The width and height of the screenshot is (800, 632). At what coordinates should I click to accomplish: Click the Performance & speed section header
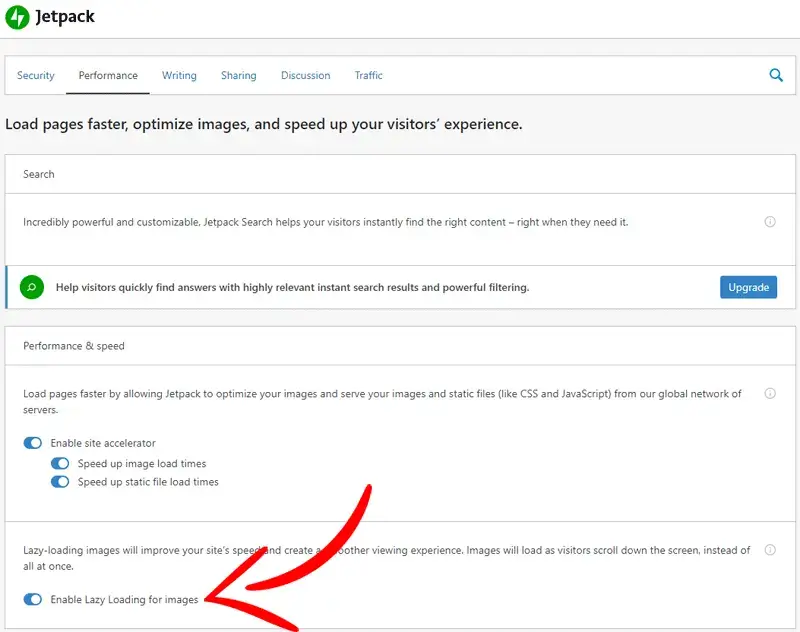(x=74, y=346)
